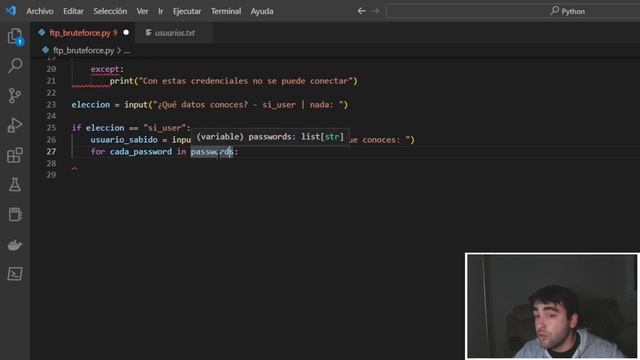
Task: Click cada_password on line 27
Action: pos(141,151)
